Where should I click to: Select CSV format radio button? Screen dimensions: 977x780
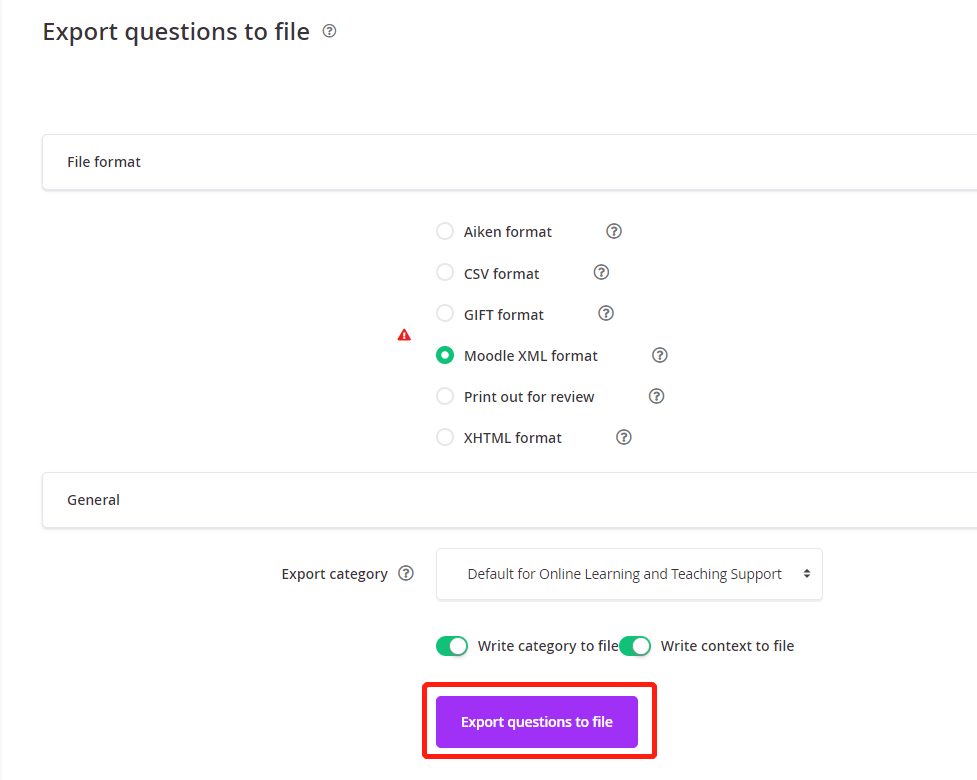(x=445, y=272)
